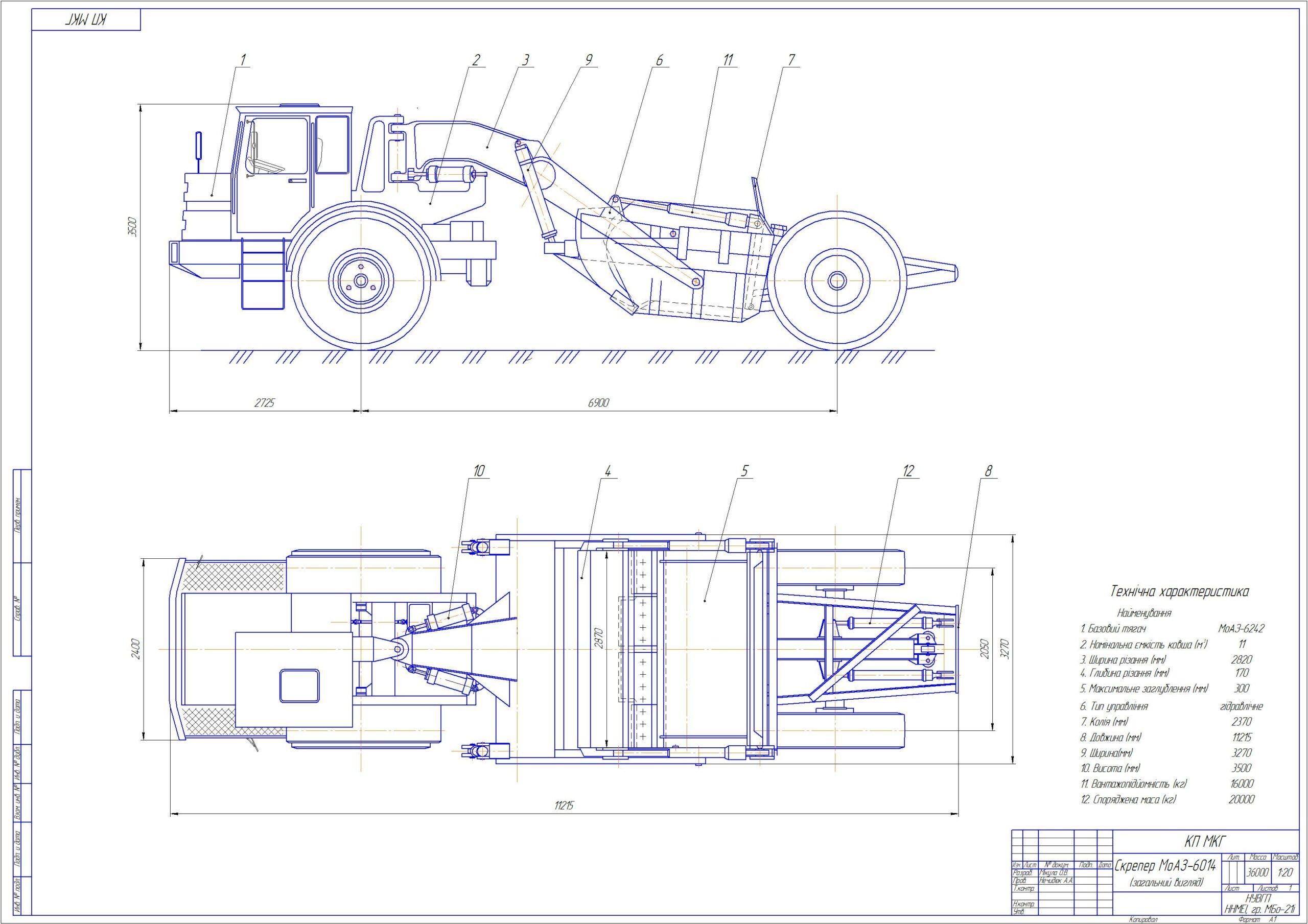The image size is (1308, 924).
Task: Select the 'МоАЗ-6242' base tractor value
Action: 1242,629
